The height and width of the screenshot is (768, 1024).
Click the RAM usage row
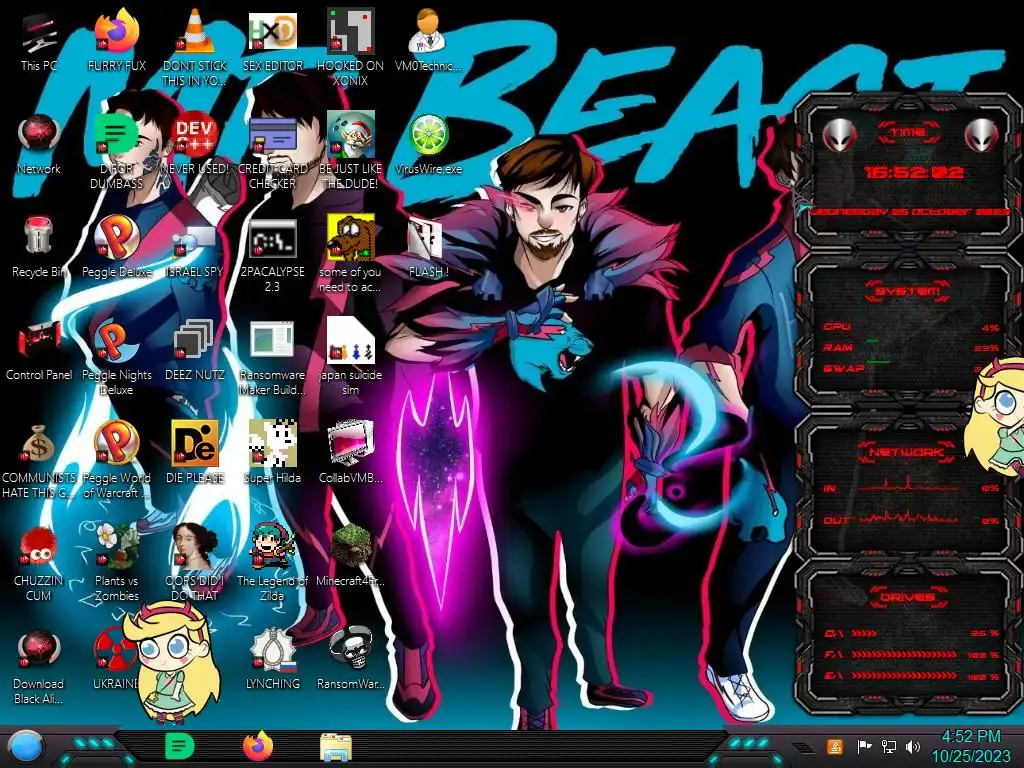[x=912, y=347]
